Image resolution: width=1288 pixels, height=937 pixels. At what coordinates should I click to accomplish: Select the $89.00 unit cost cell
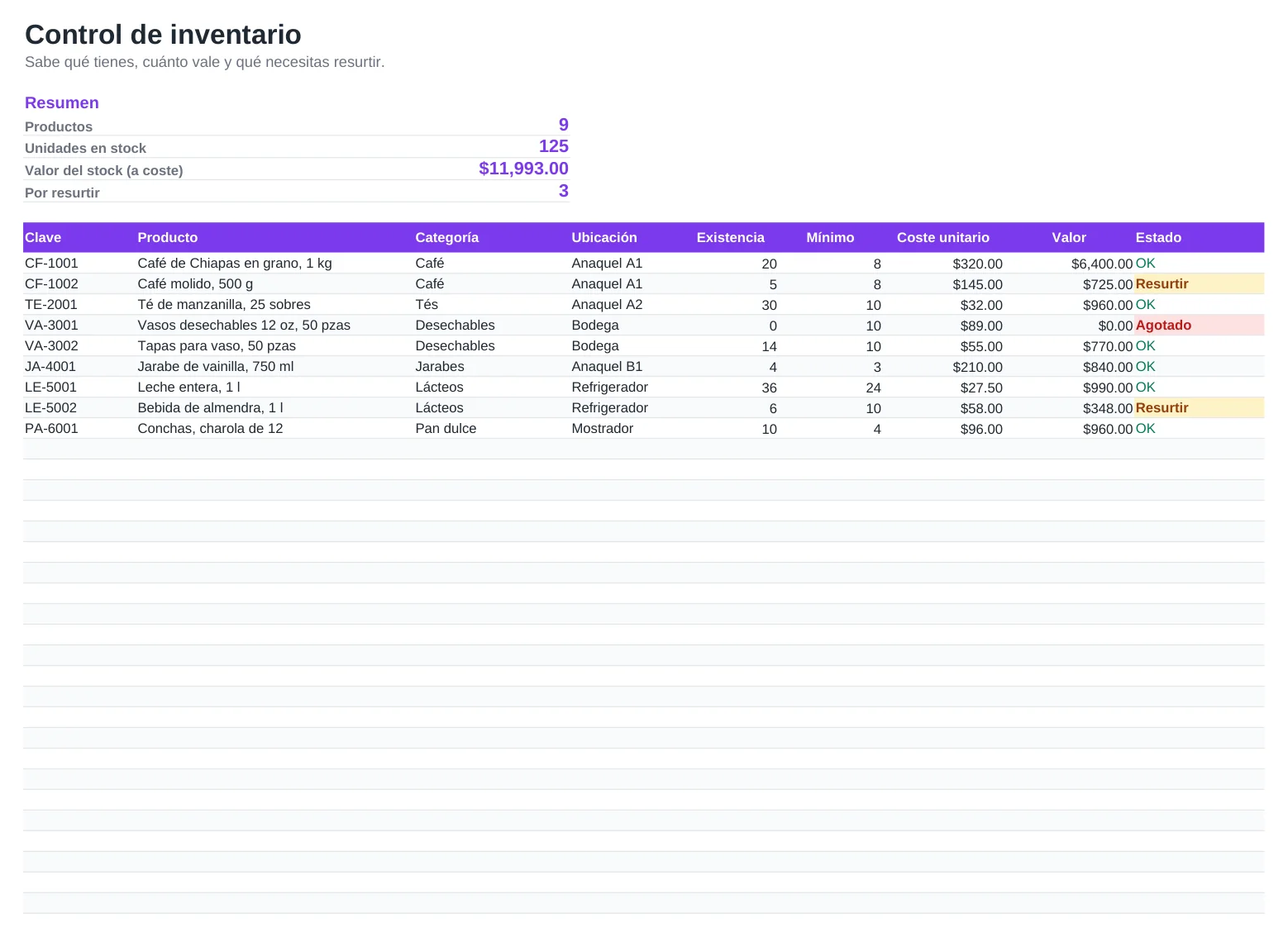[x=981, y=326]
